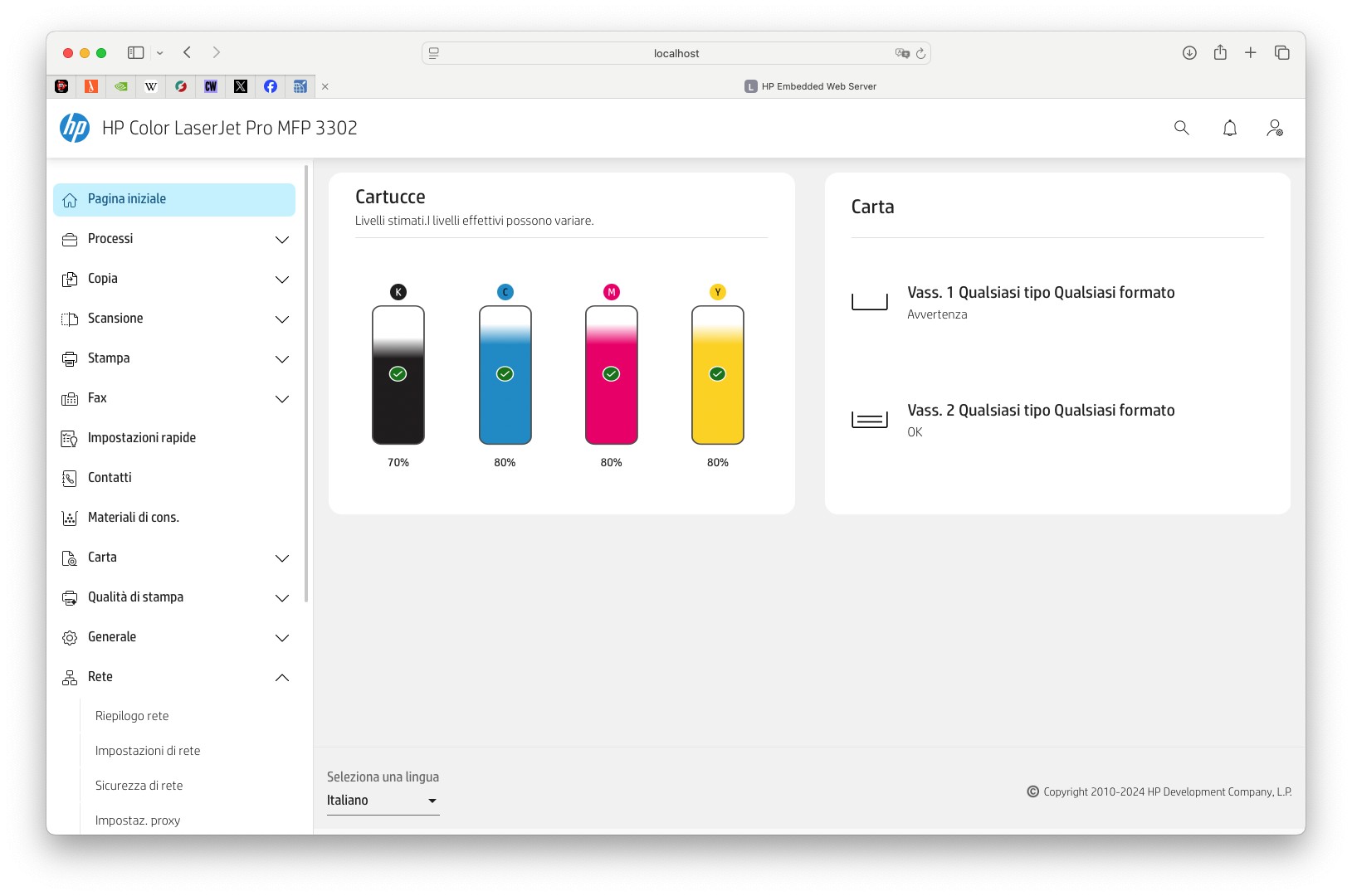Click the Vass. 2 paper tray icon

(x=870, y=420)
